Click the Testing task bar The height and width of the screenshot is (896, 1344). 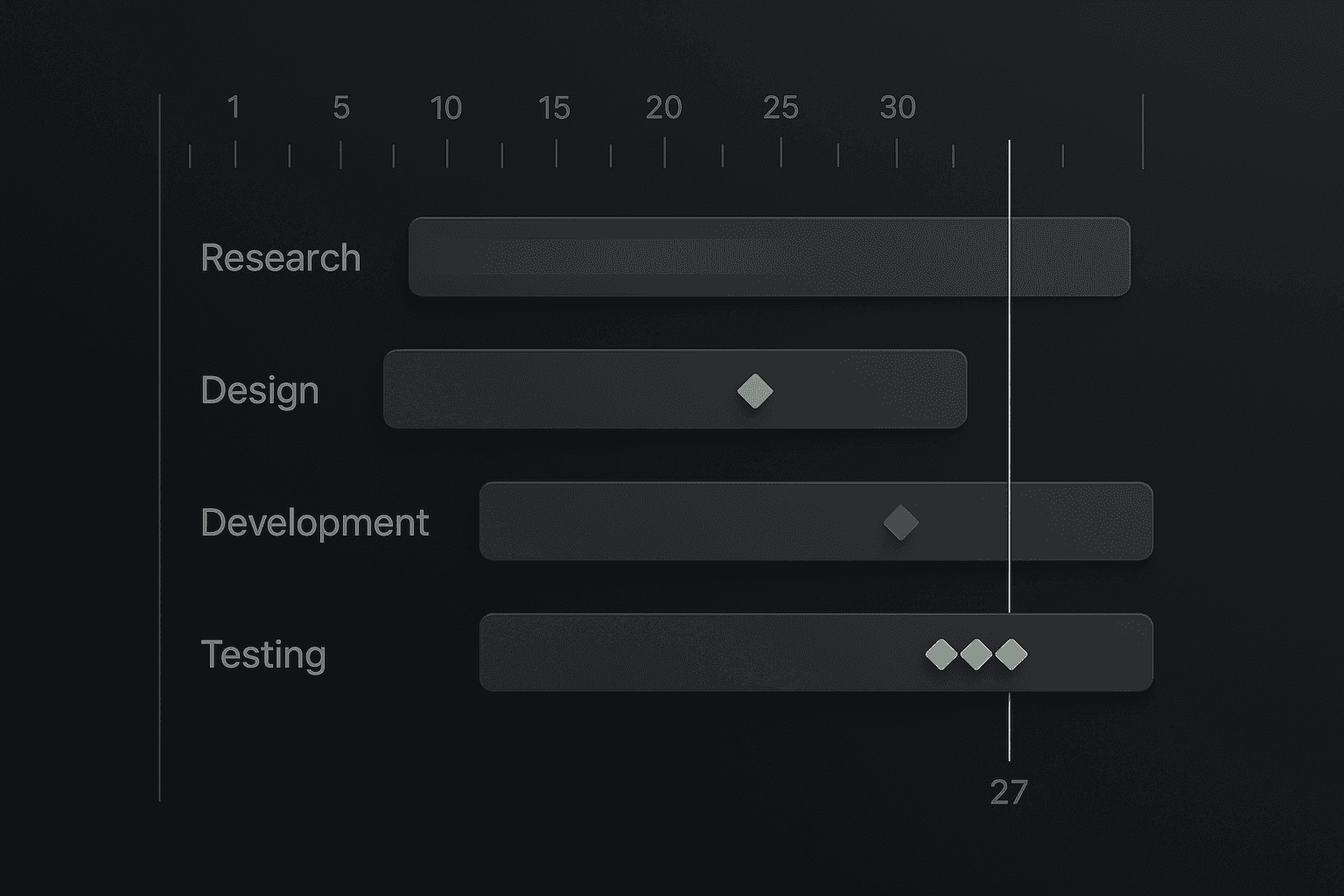[x=700, y=653]
